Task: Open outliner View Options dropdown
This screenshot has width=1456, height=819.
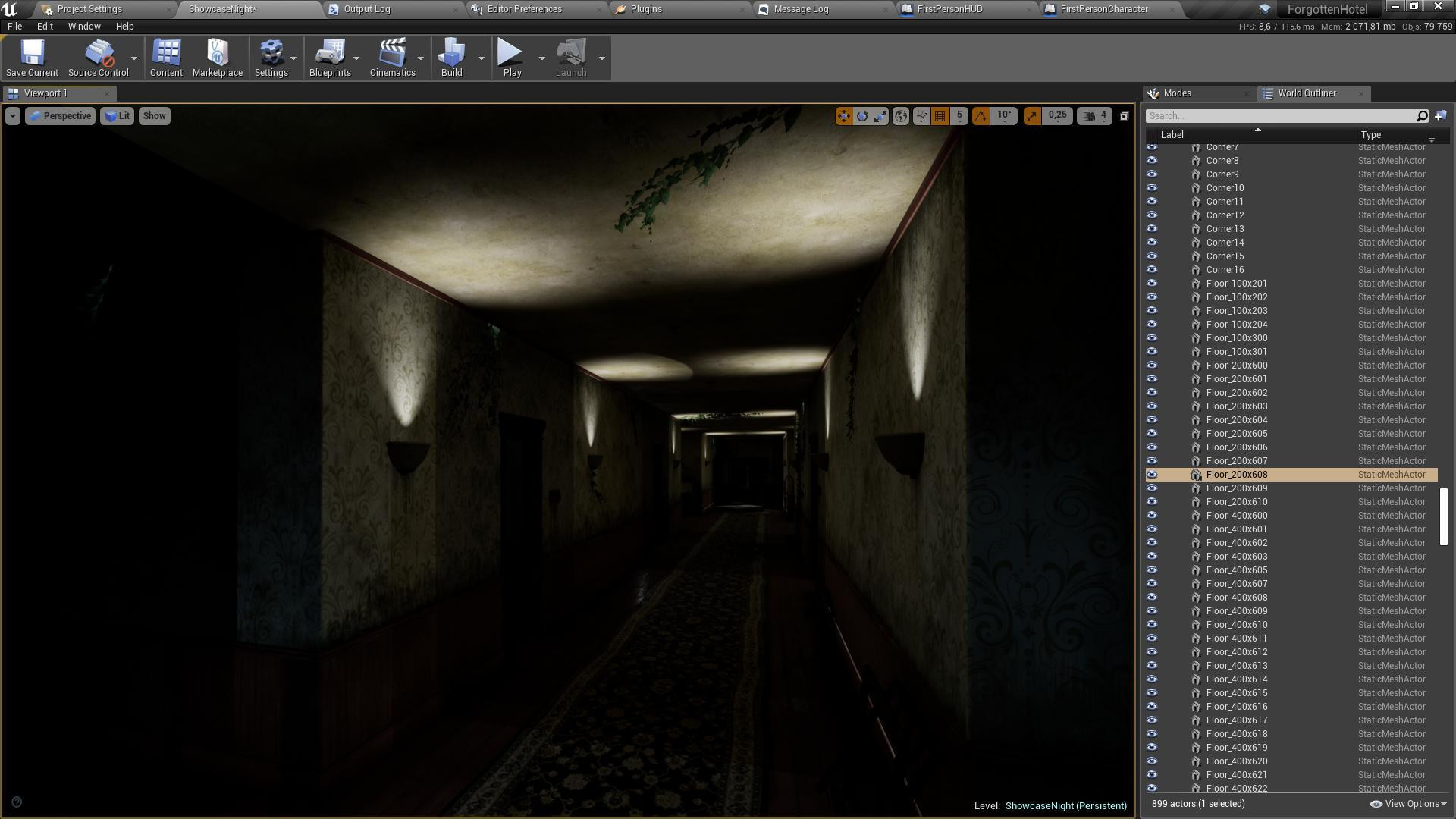Action: click(x=1408, y=804)
